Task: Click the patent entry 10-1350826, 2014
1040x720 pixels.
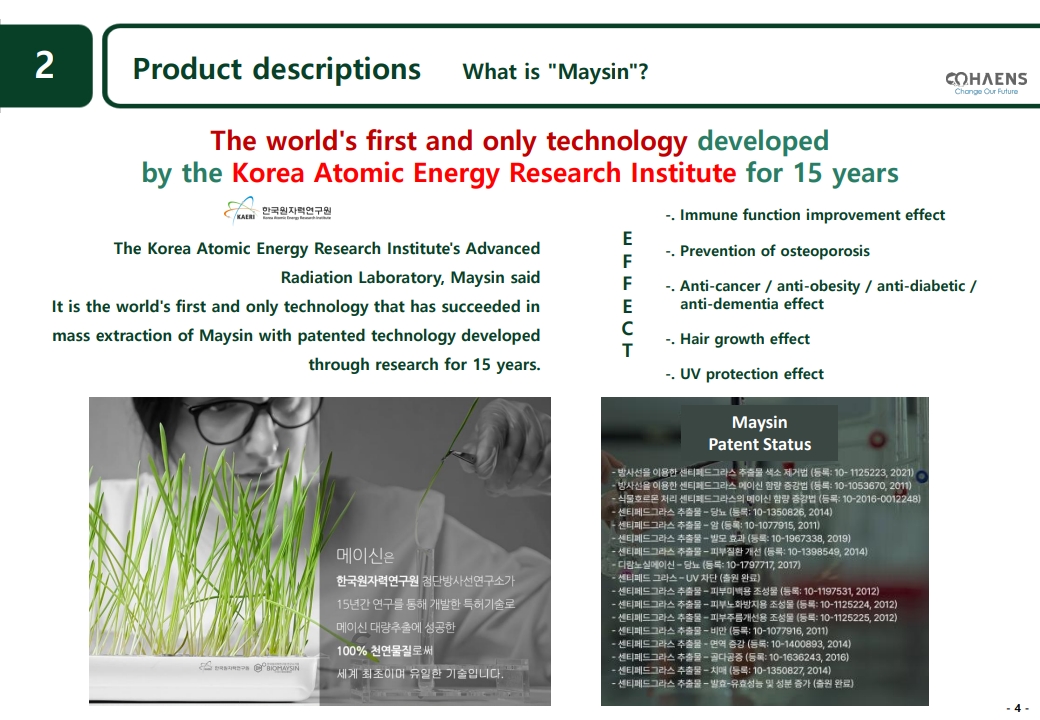Action: tap(722, 512)
